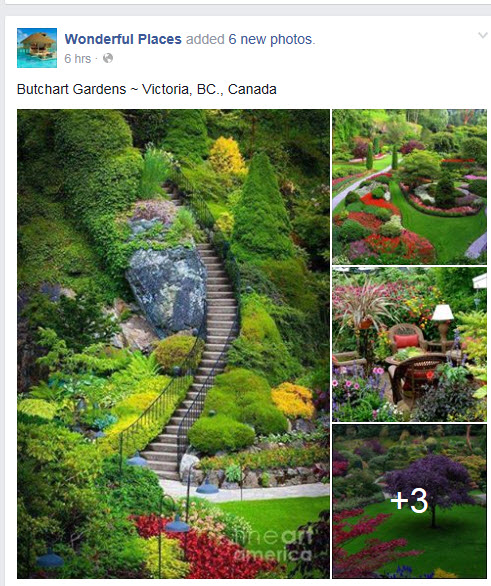Open the large staircase garden photo
Screen dimensions: 491x586
tap(173, 343)
